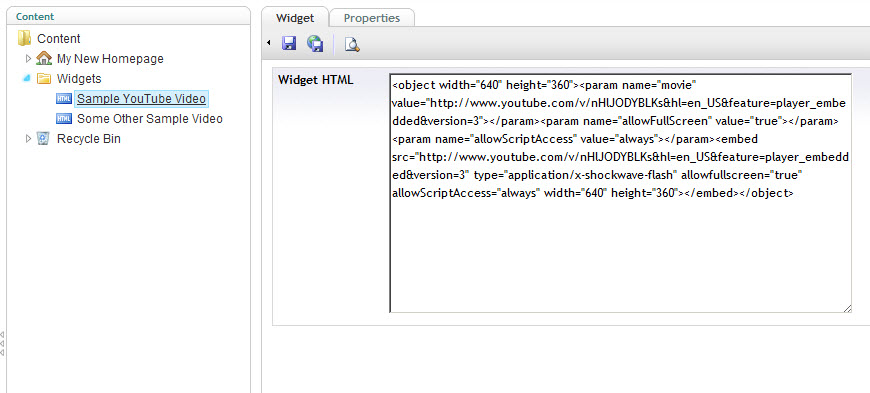Click the Content root folder icon

[x=24, y=38]
